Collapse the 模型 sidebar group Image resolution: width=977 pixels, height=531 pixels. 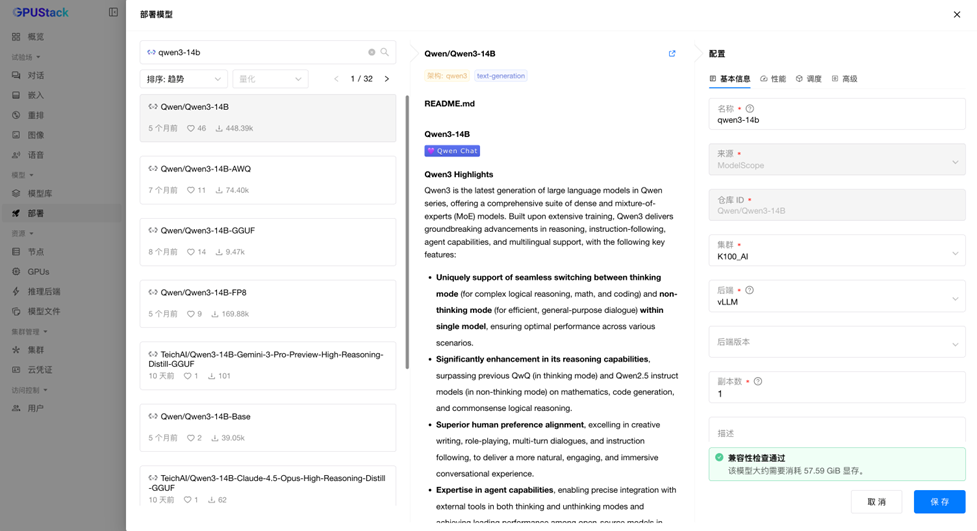(x=22, y=175)
